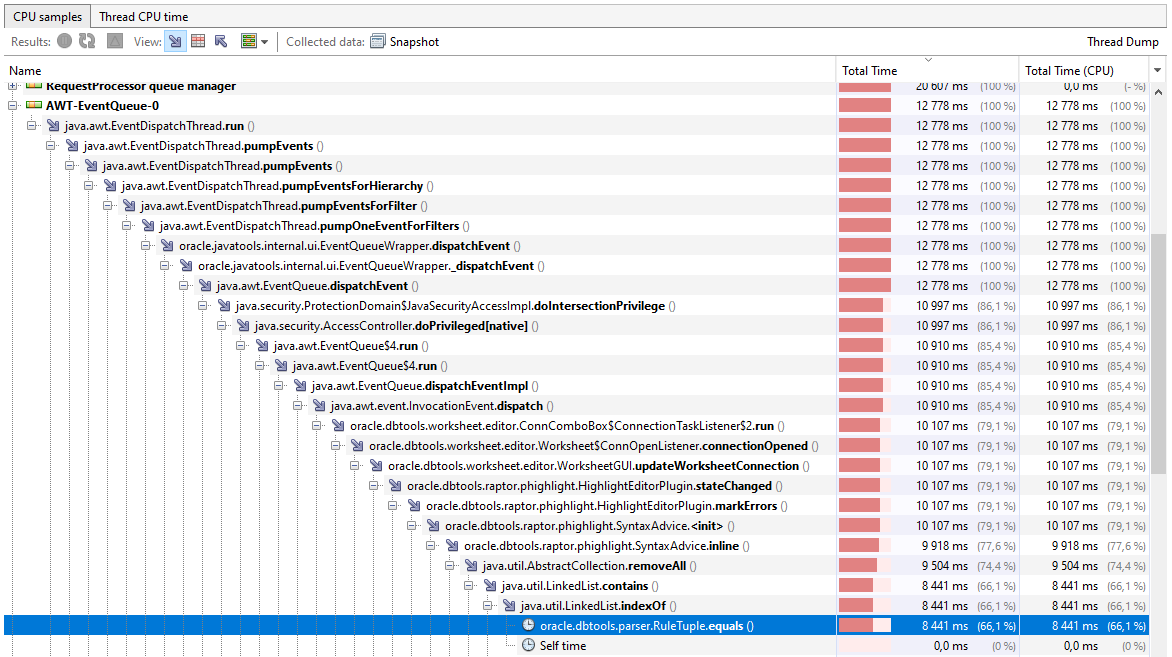Click the node icon of InvocationEvent.dispatch

tap(319, 406)
